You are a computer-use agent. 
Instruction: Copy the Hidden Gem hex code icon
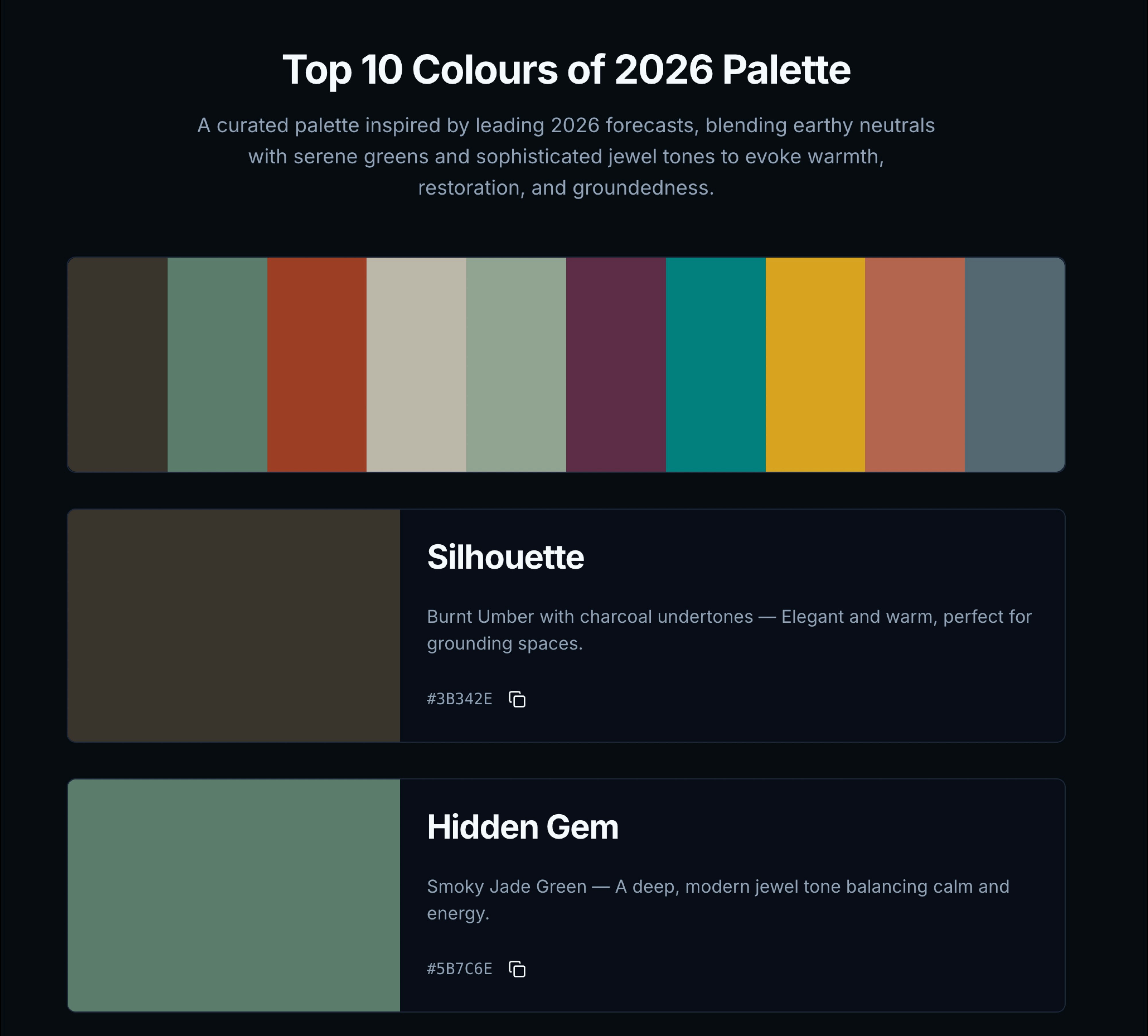pyautogui.click(x=517, y=969)
